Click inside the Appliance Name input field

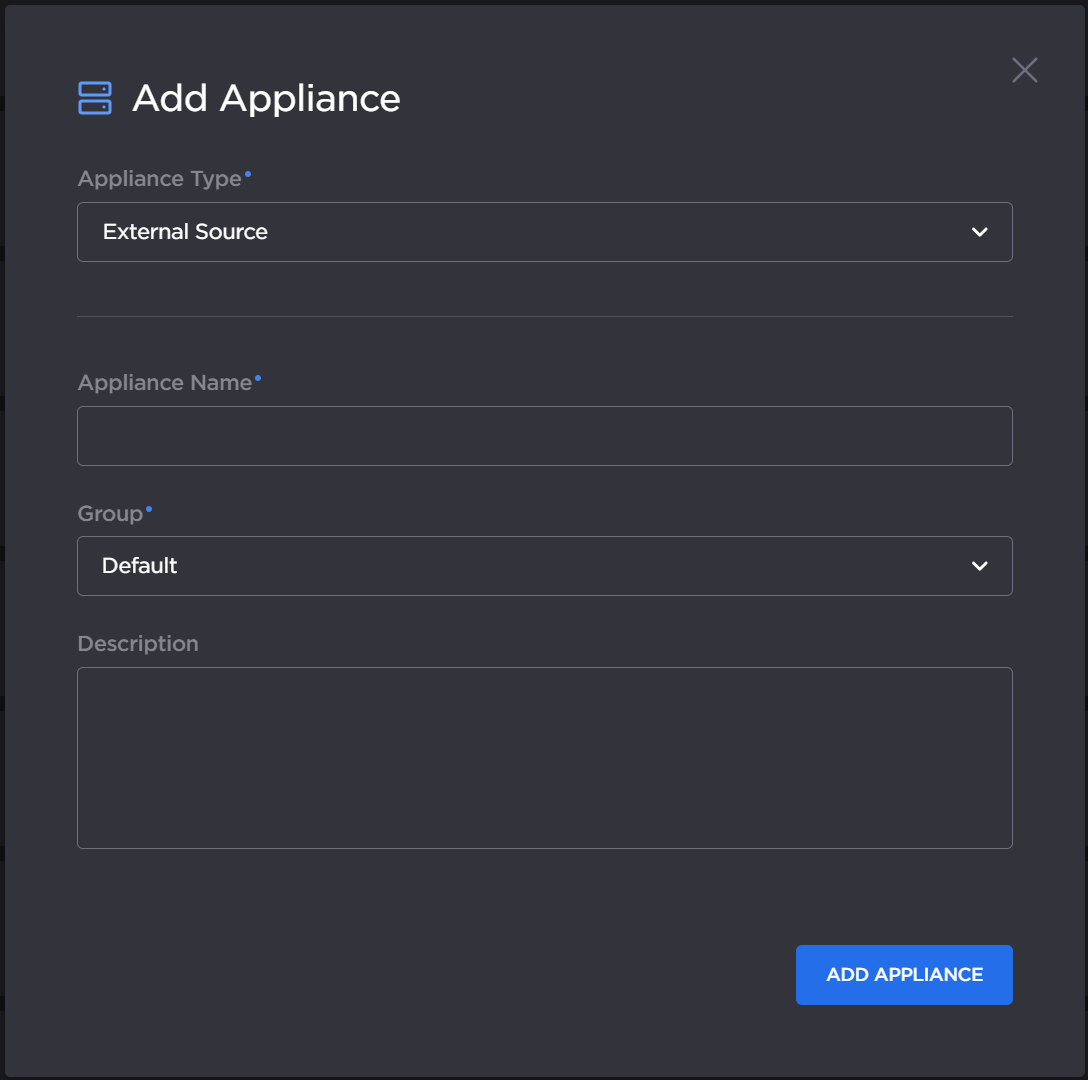pos(545,435)
